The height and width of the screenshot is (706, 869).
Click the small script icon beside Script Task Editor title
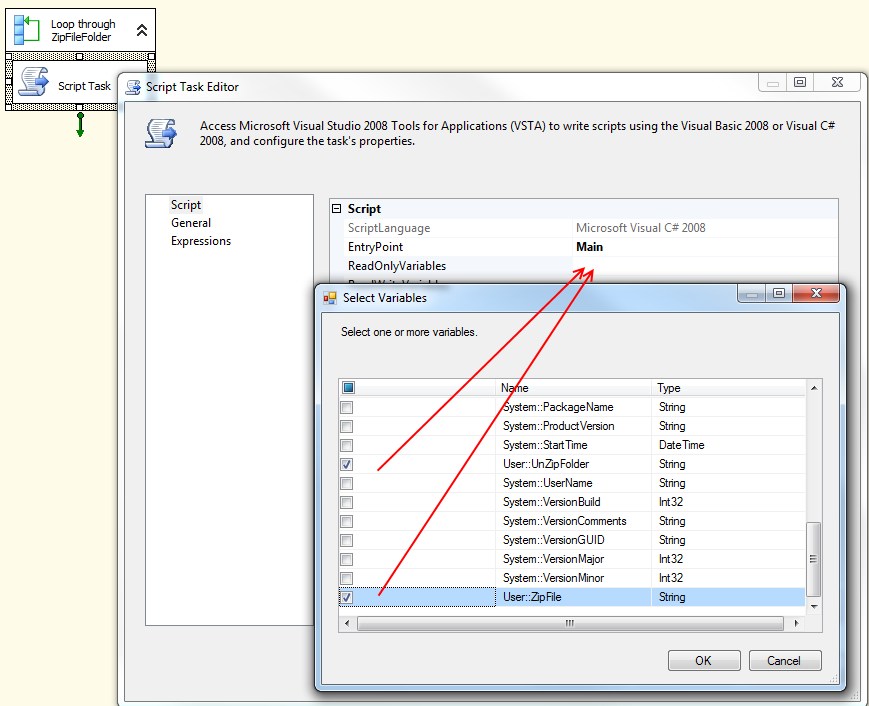tap(130, 88)
